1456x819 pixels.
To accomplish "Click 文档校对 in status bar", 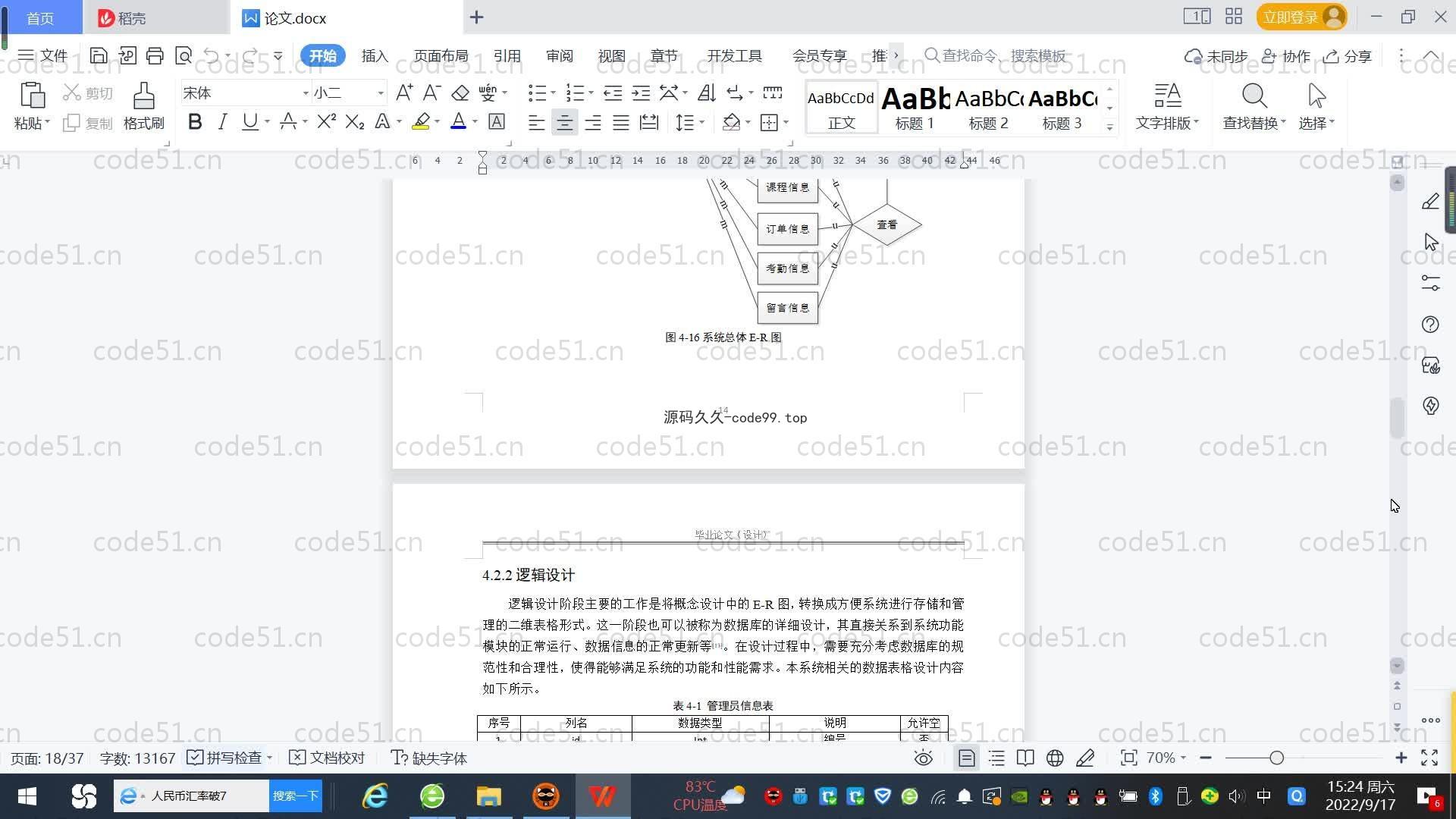I will [328, 758].
